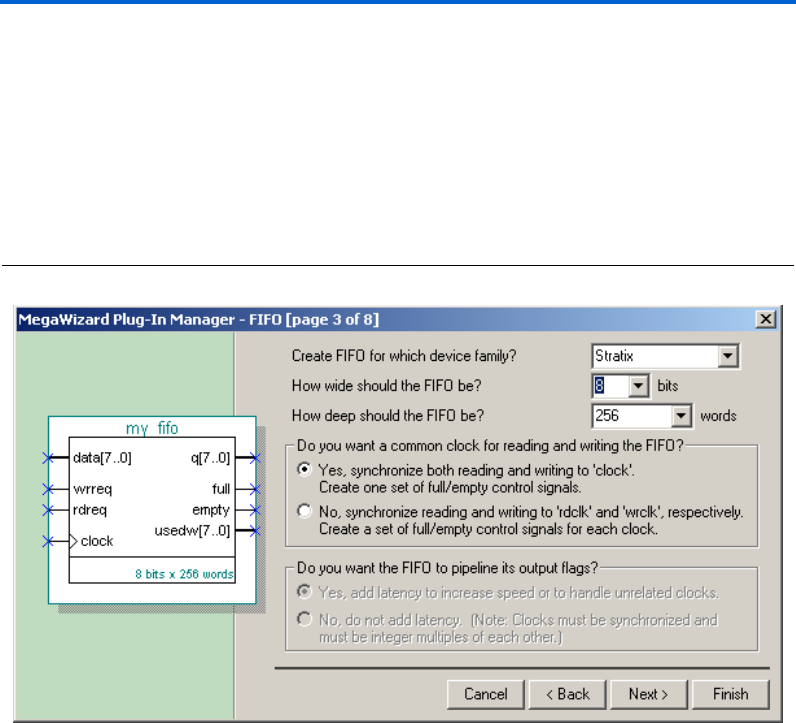Image resolution: width=796 pixels, height=723 pixels.
Task: Click the wrreq port label
Action: 92,489
